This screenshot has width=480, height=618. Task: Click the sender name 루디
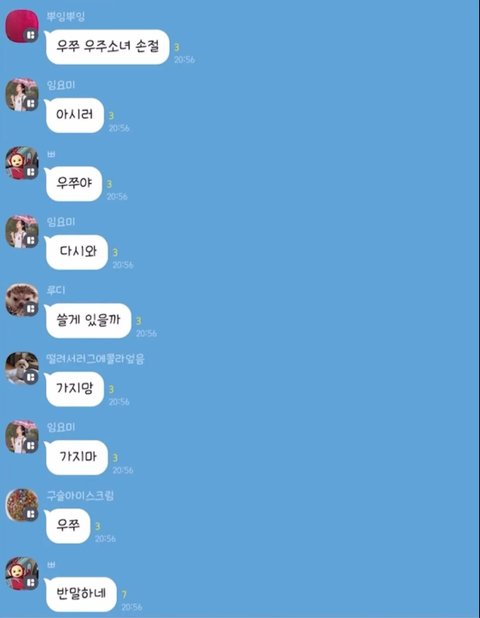tap(56, 290)
